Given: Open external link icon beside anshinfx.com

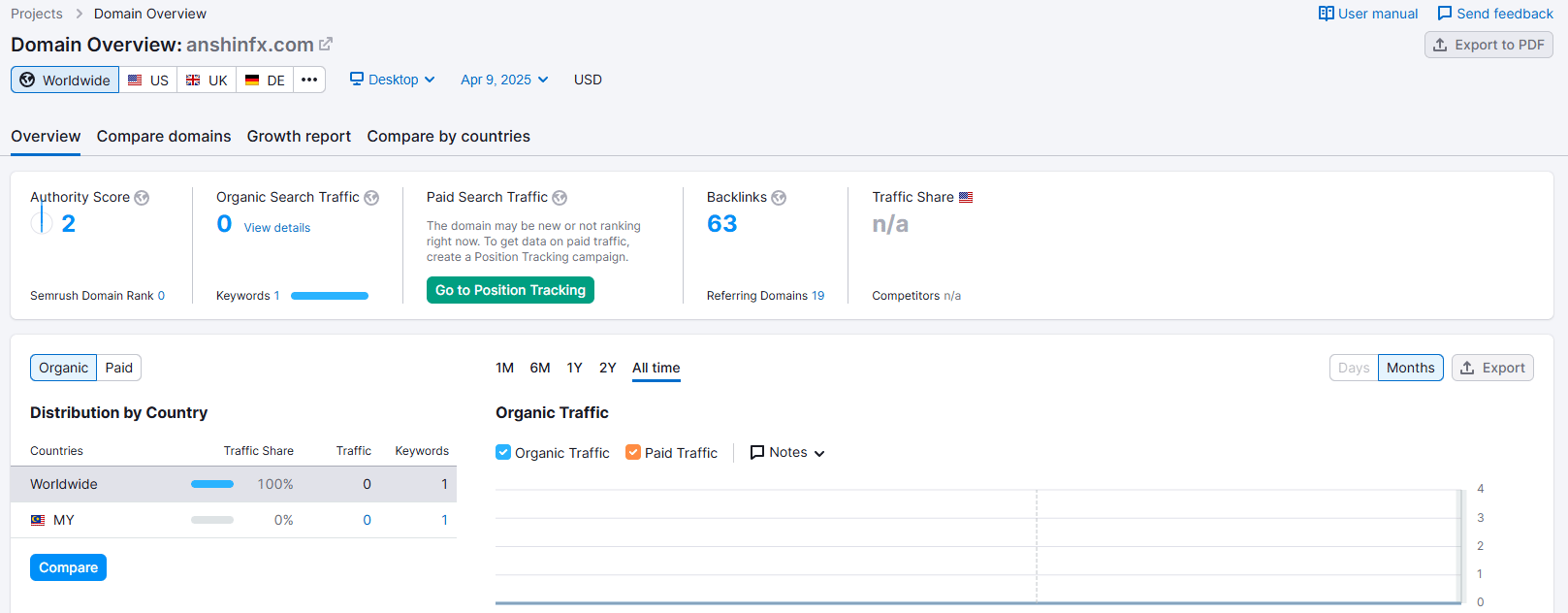Looking at the screenshot, I should tap(326, 45).
